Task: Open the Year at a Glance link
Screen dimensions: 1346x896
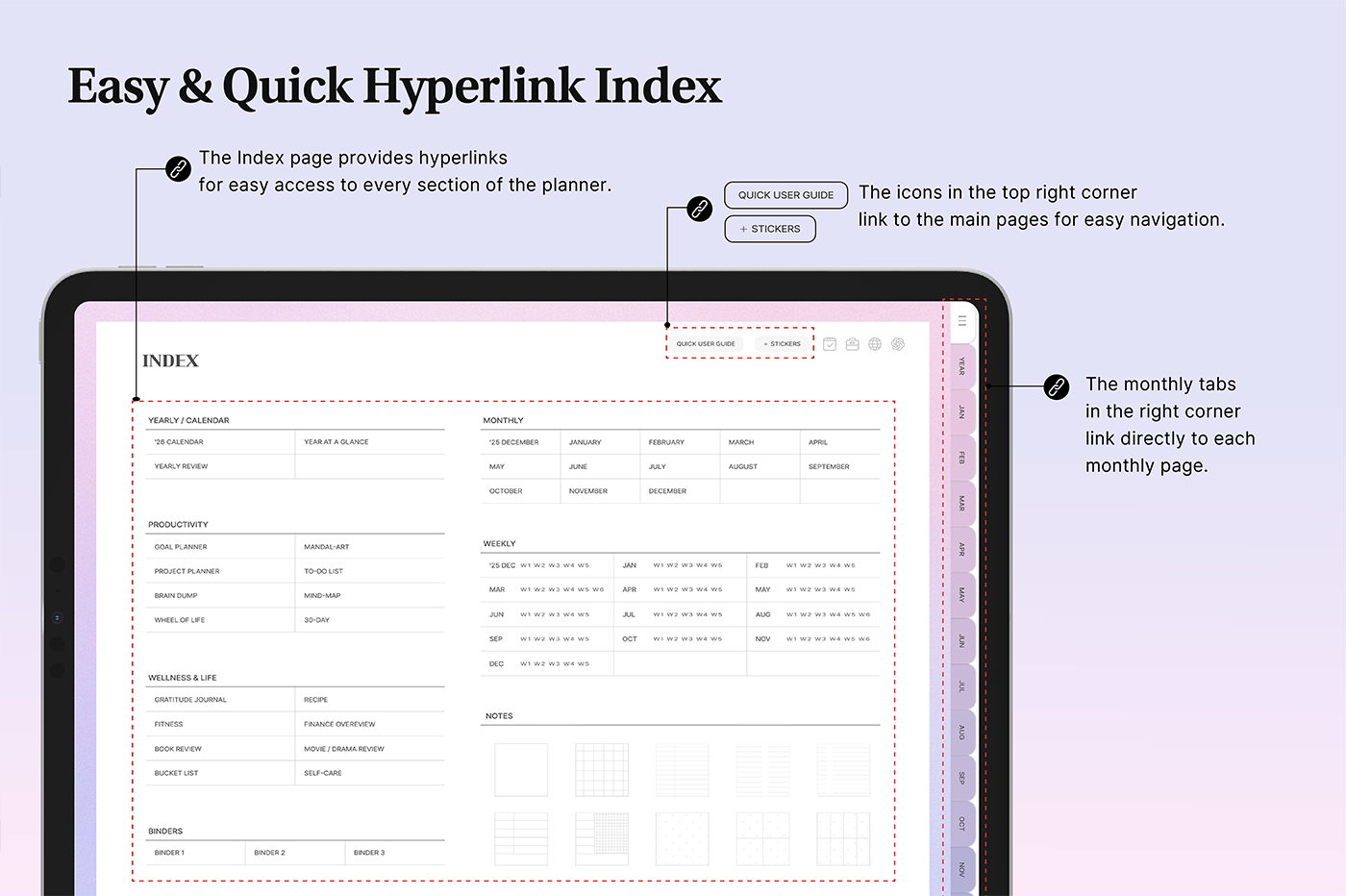Action: point(336,442)
